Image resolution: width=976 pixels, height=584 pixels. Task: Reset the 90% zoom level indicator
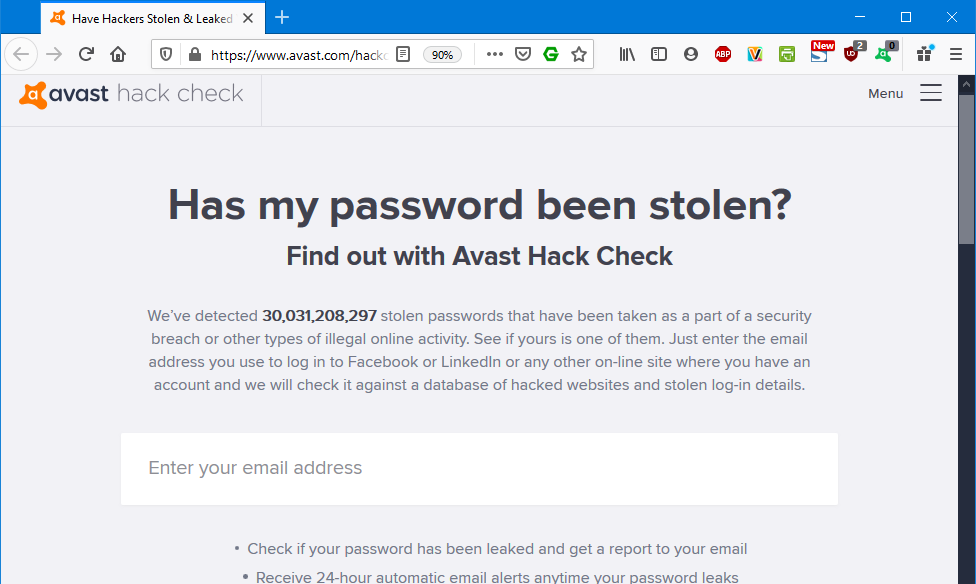pyautogui.click(x=442, y=55)
